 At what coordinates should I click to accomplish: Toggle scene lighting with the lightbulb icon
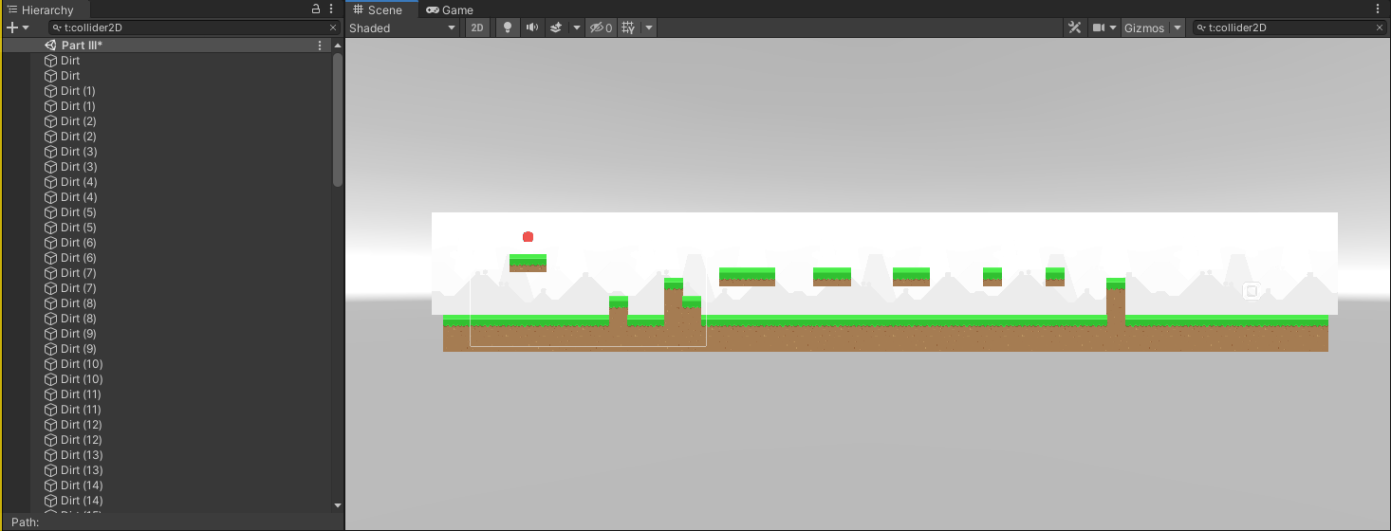[x=508, y=28]
